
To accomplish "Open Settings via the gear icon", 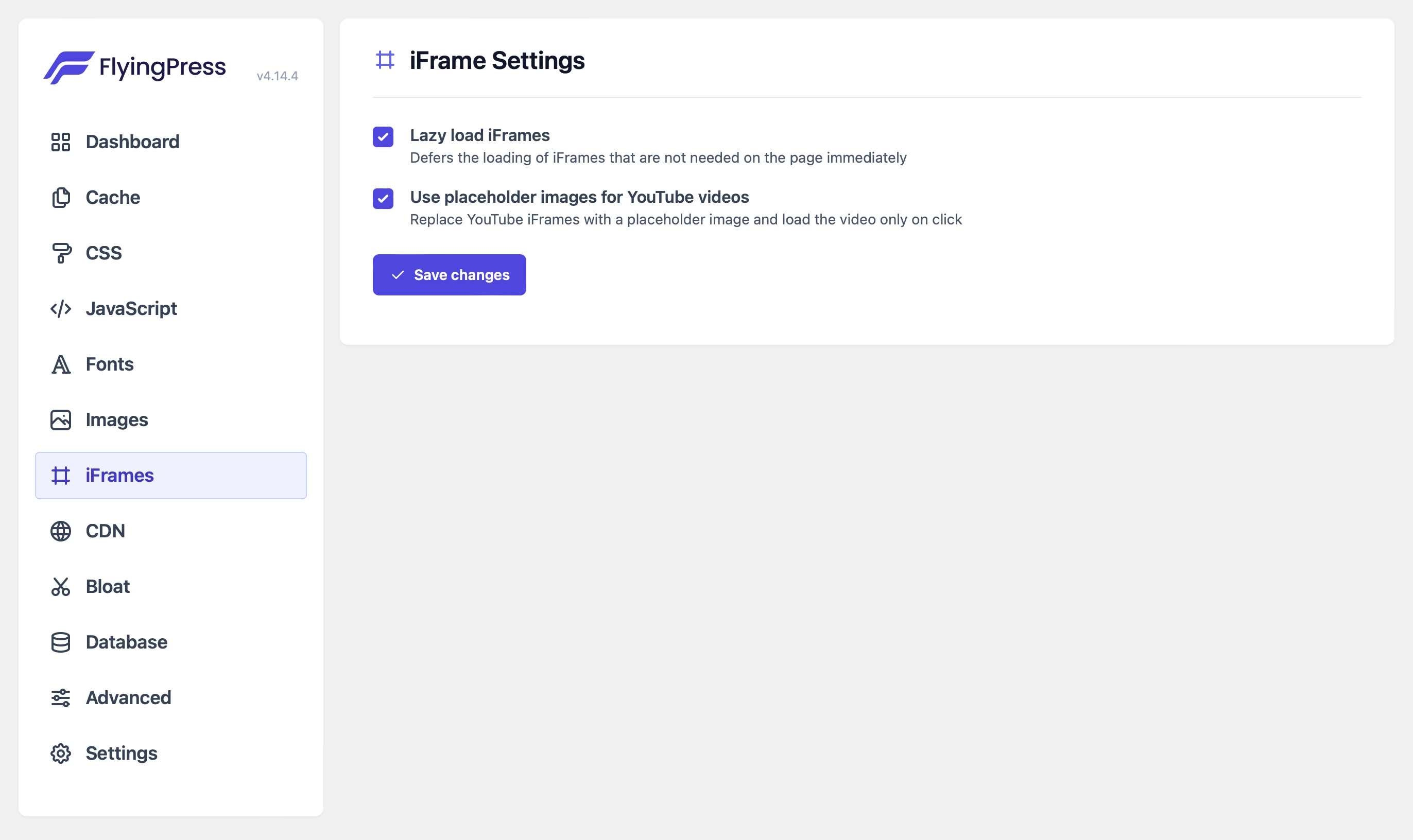I will tap(61, 753).
